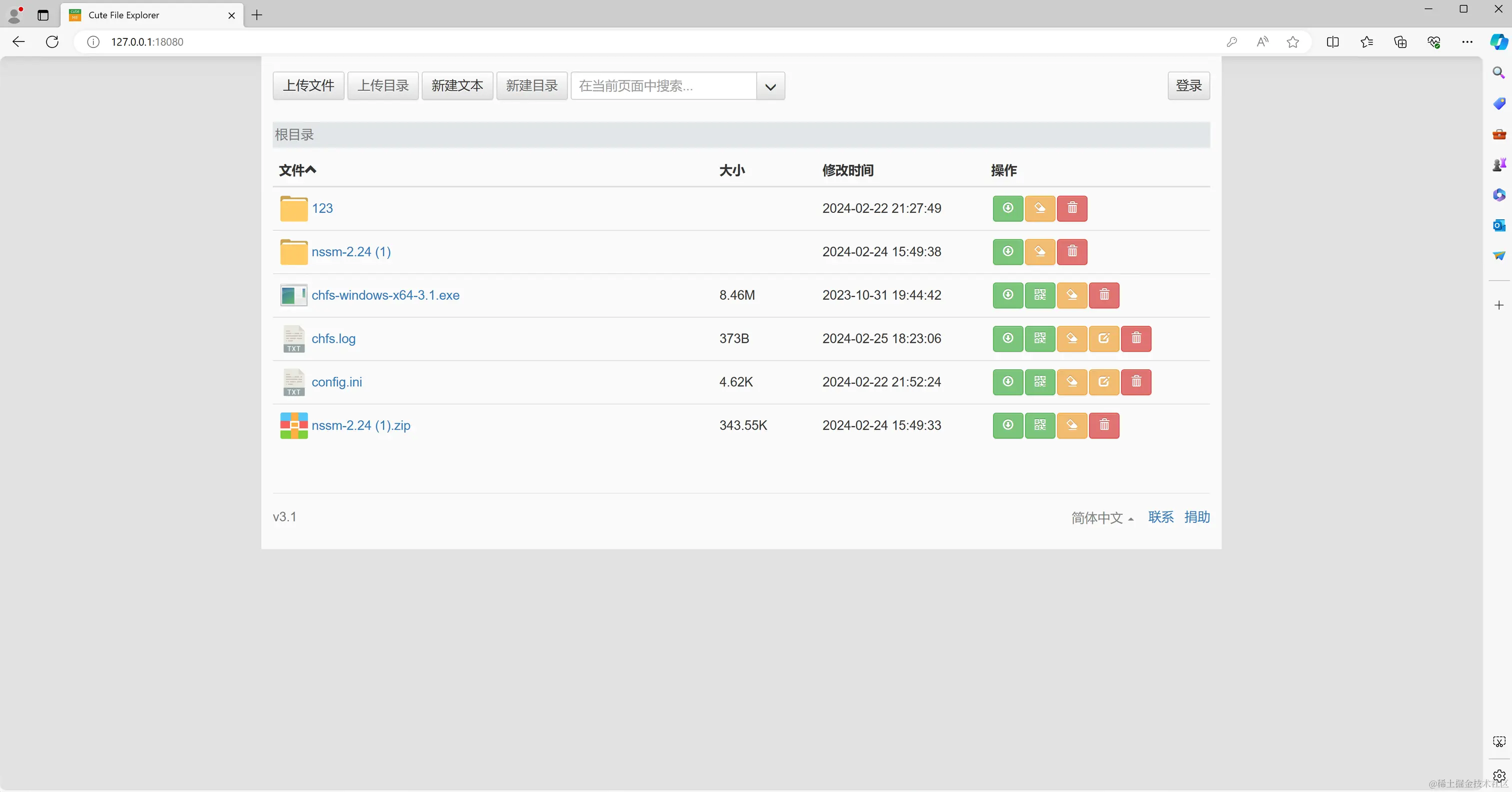
Task: Edit the chfs.log file contents
Action: pyautogui.click(x=1103, y=338)
